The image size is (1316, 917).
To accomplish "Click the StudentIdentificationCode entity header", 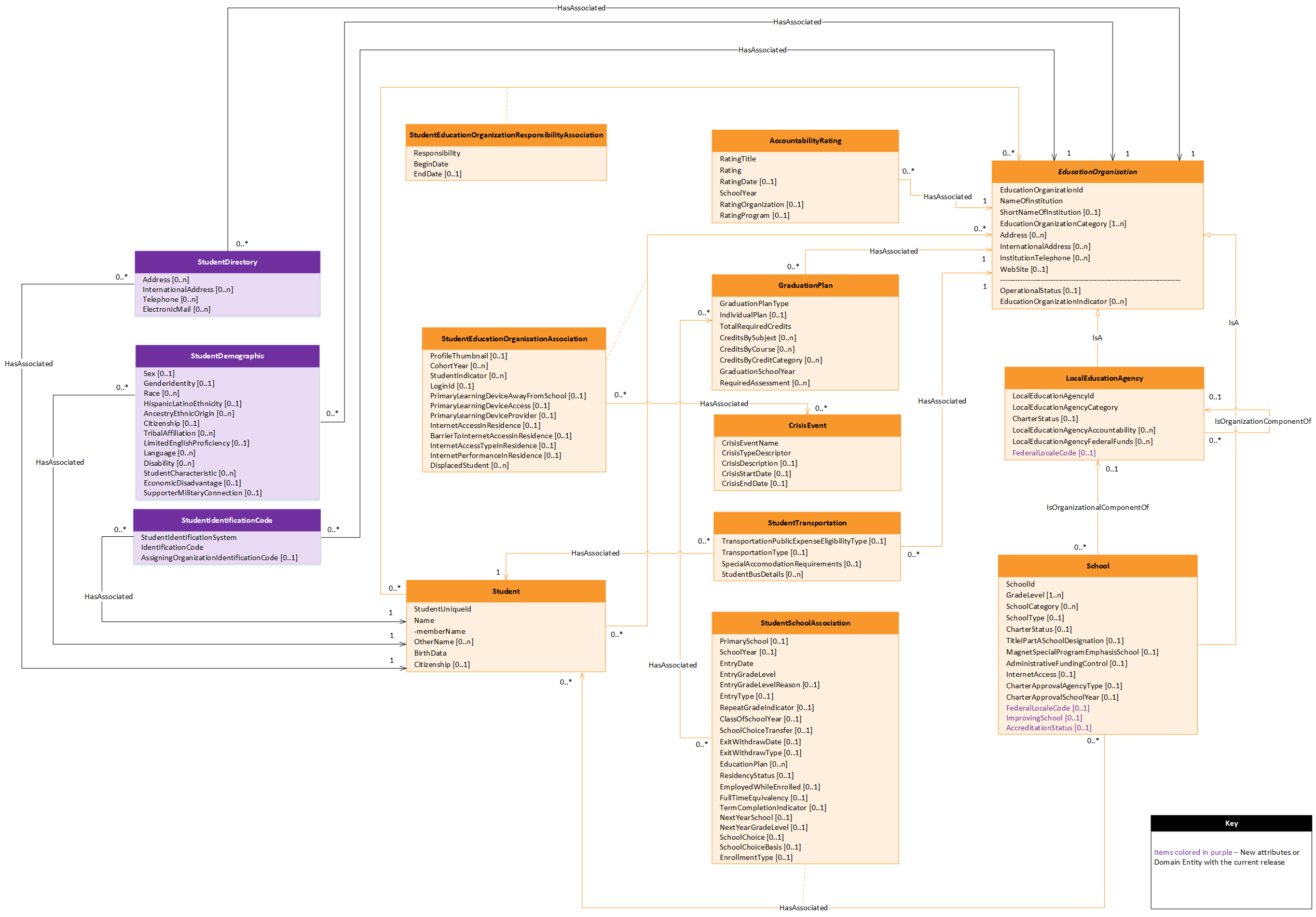I will coord(227,520).
